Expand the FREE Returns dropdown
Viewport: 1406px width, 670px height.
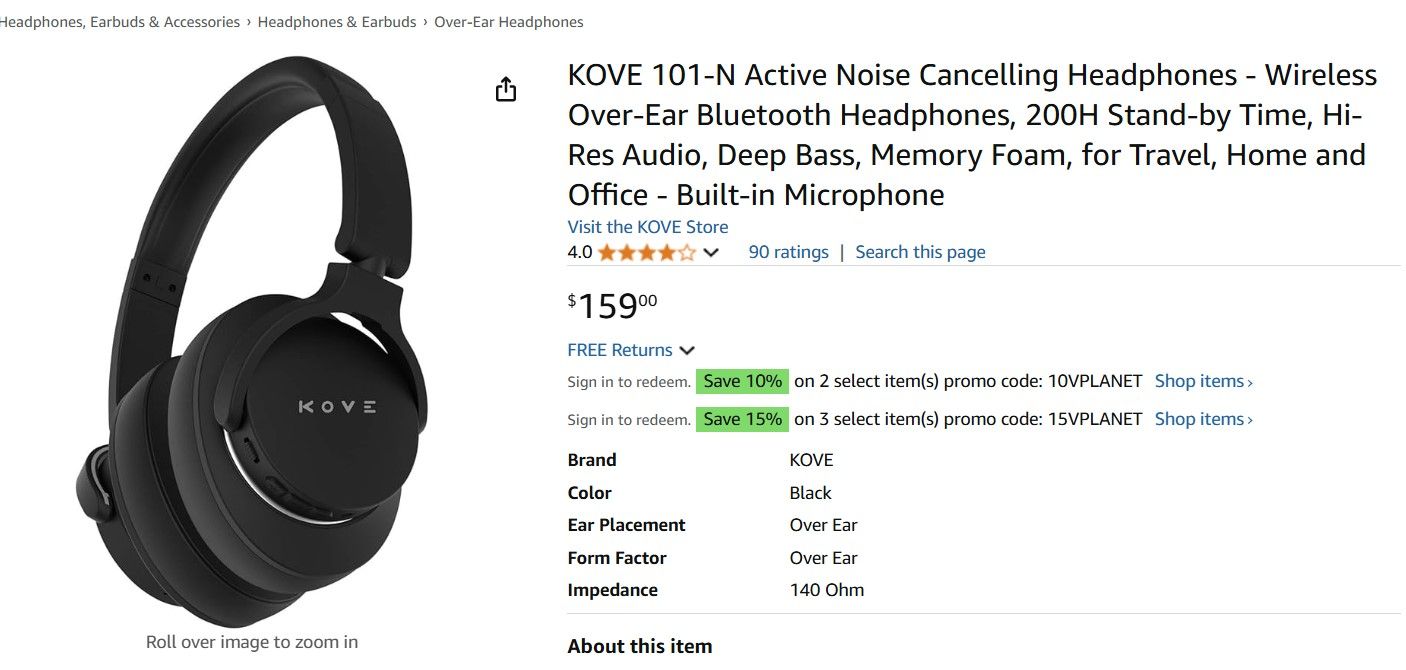(x=686, y=350)
